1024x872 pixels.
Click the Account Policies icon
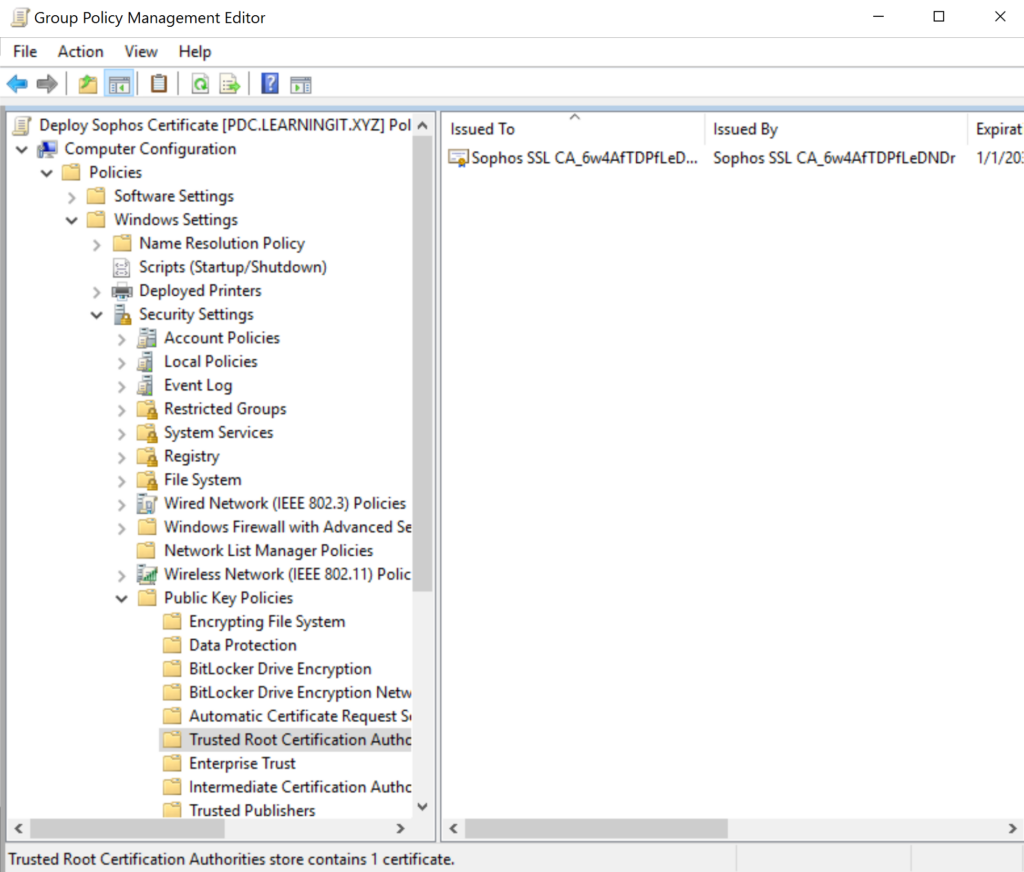tap(147, 338)
